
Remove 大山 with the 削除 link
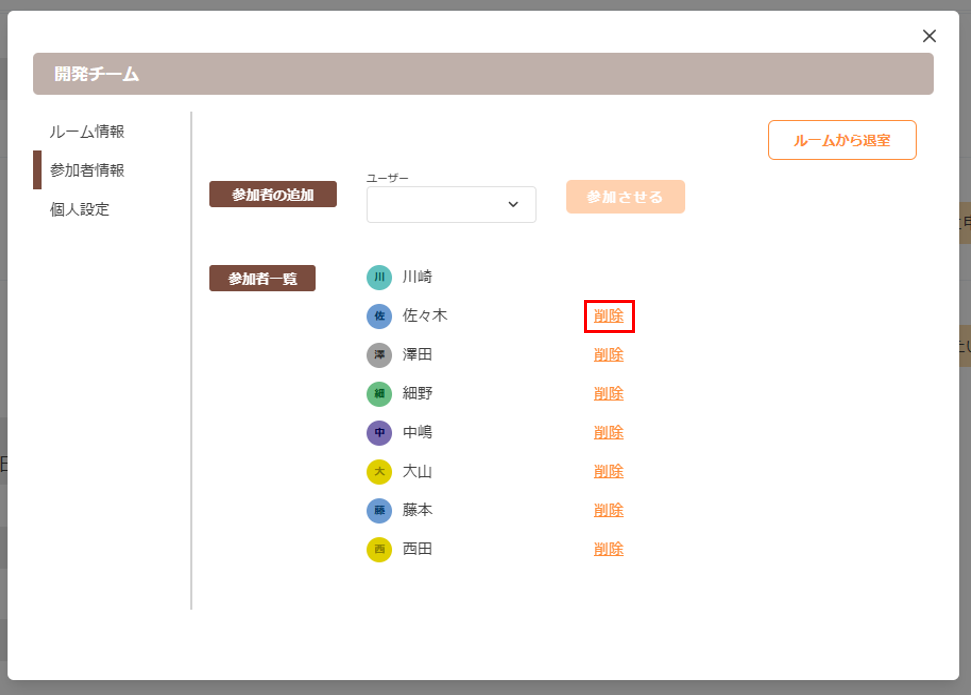pos(608,472)
